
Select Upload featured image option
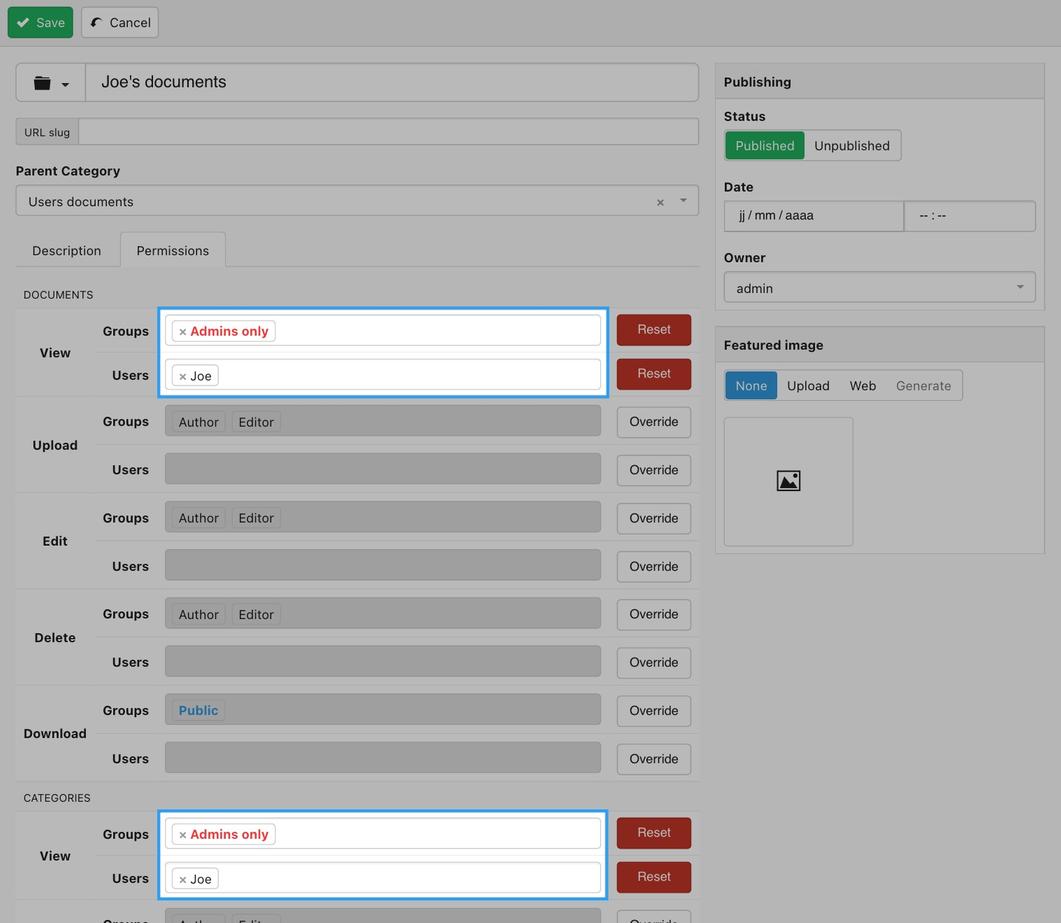[808, 386]
